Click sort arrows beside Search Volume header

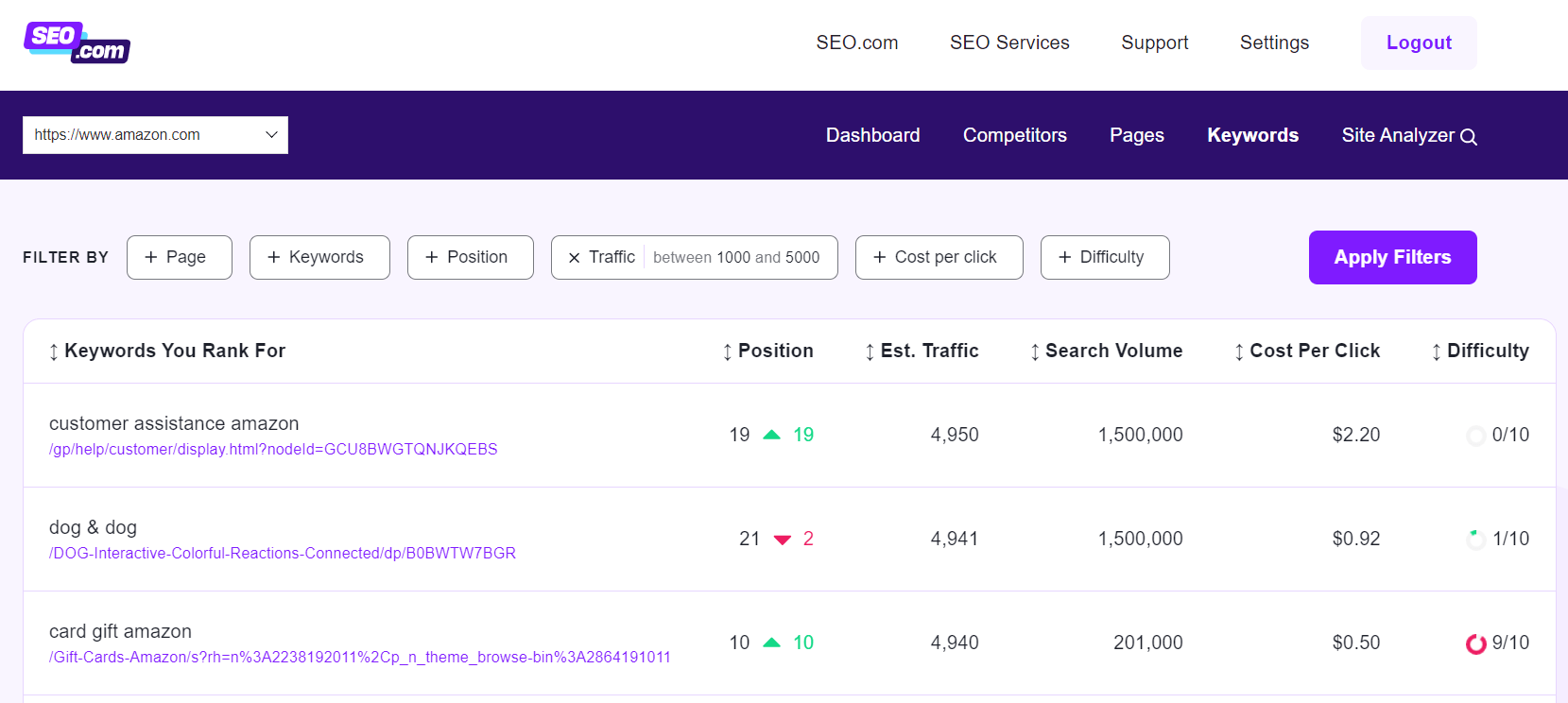coord(1035,351)
